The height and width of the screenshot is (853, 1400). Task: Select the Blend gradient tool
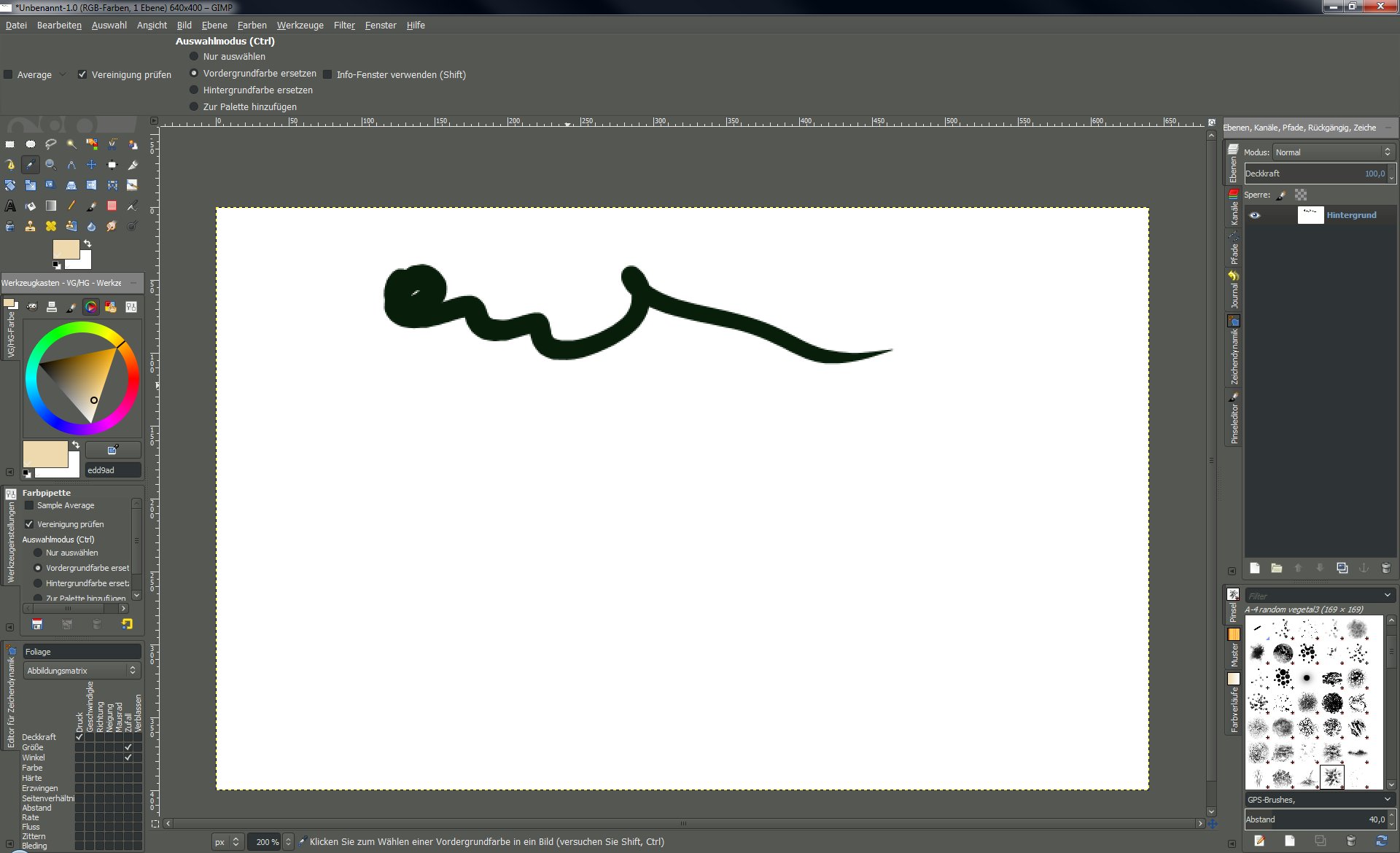pyautogui.click(x=51, y=206)
